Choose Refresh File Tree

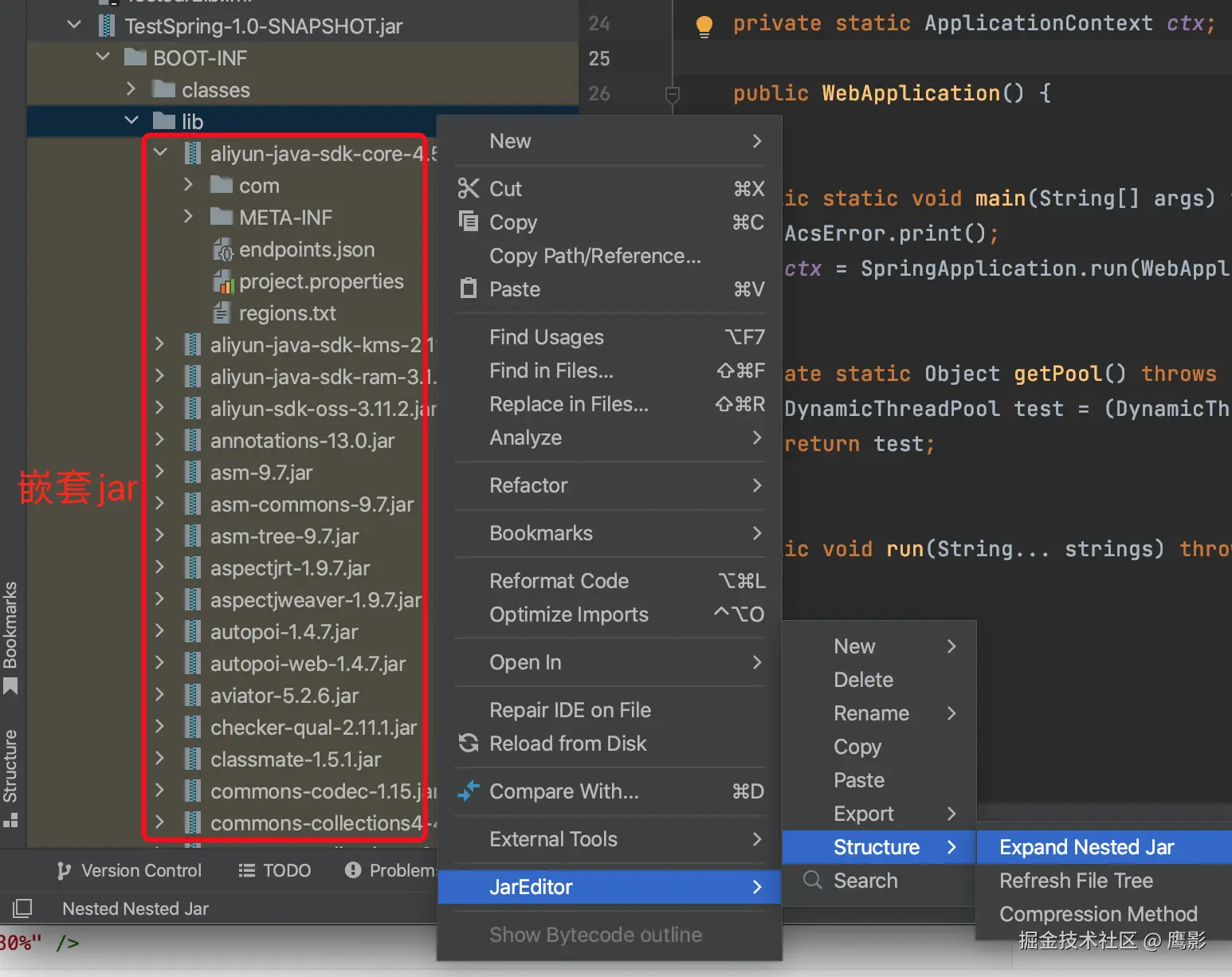click(x=1104, y=881)
